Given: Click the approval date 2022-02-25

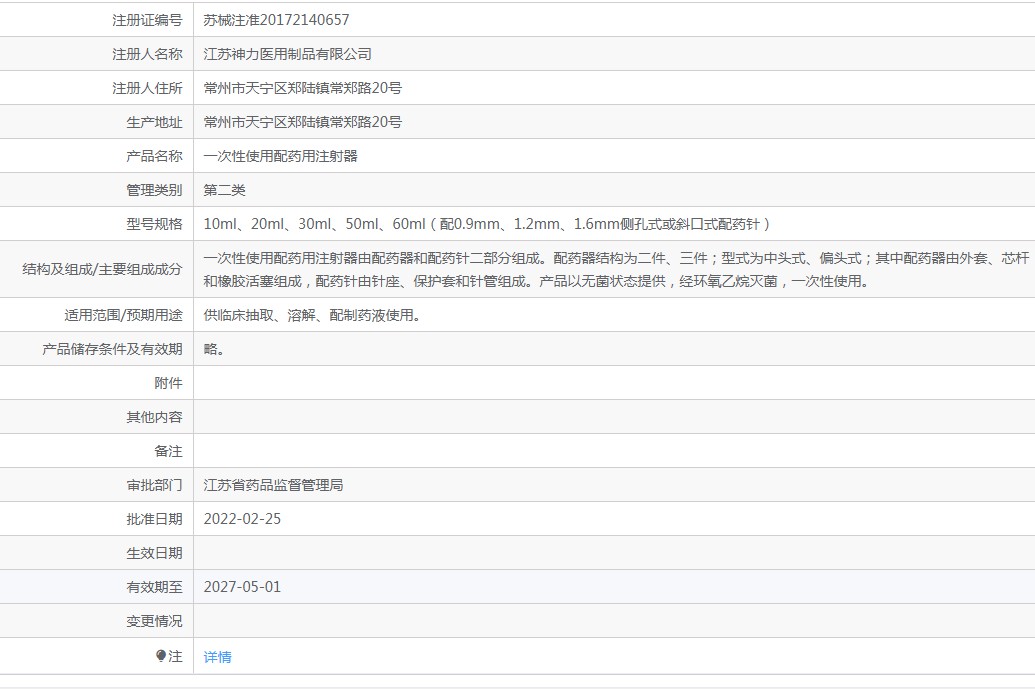Looking at the screenshot, I should (242, 519).
